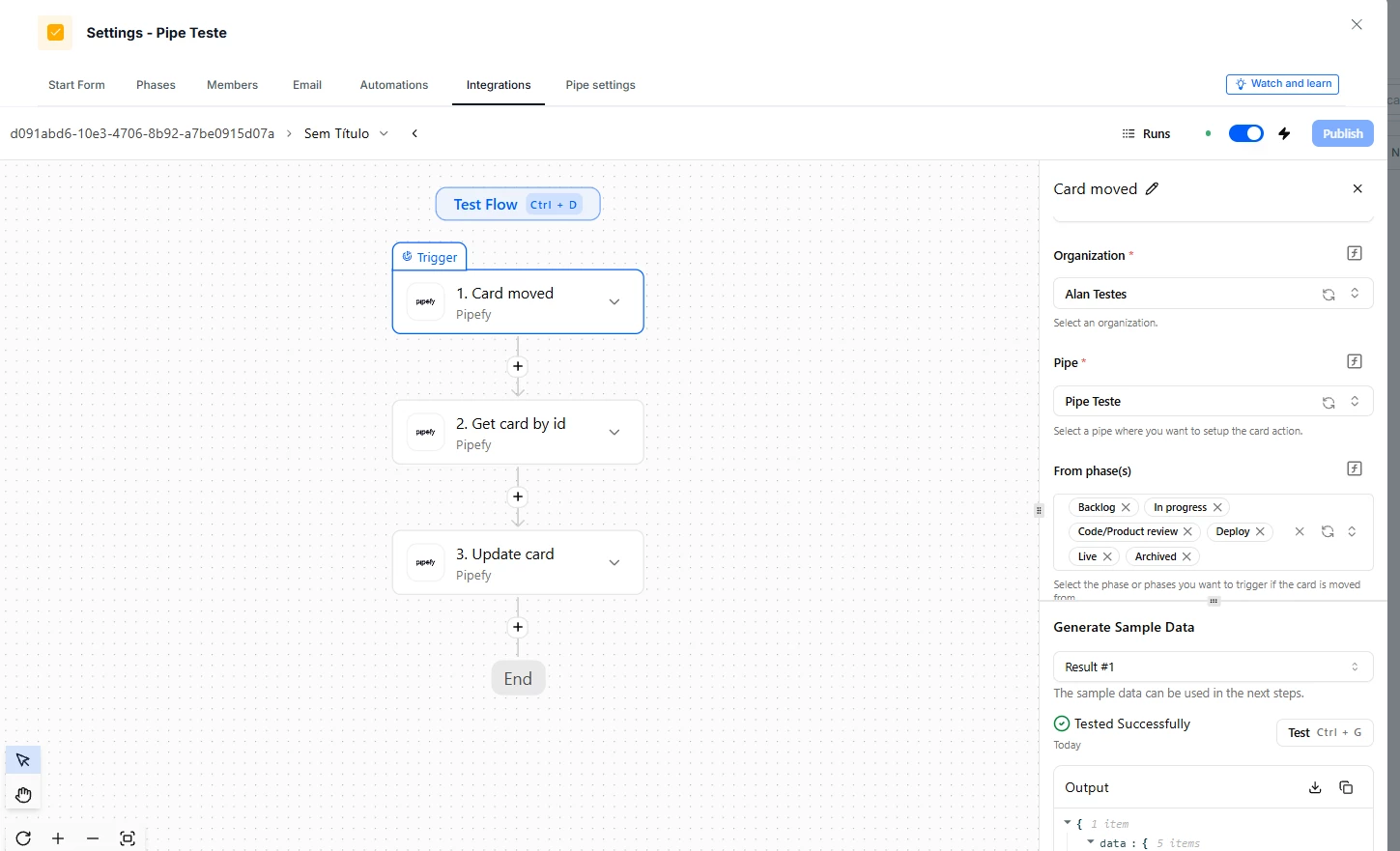The height and width of the screenshot is (851, 1400).
Task: Switch to the Members tab
Action: 232,85
